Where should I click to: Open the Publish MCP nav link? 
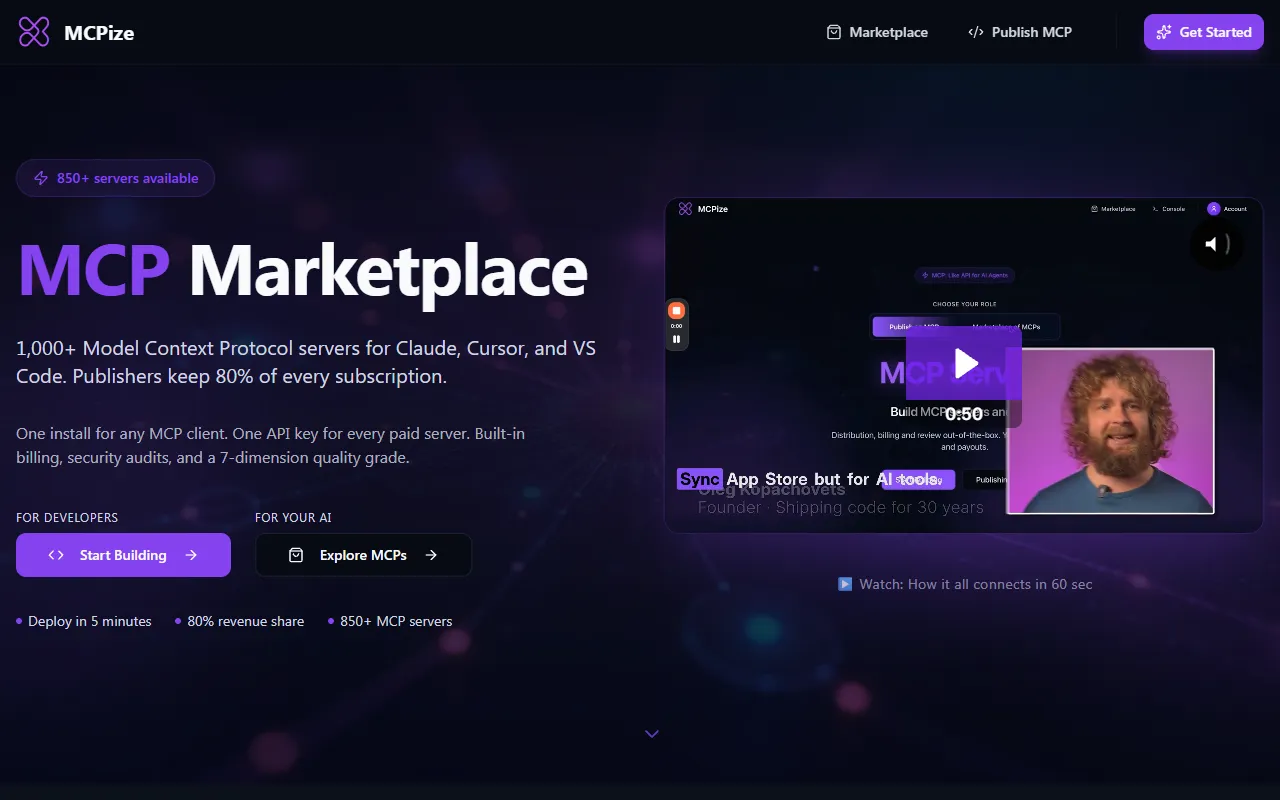pyautogui.click(x=1020, y=32)
